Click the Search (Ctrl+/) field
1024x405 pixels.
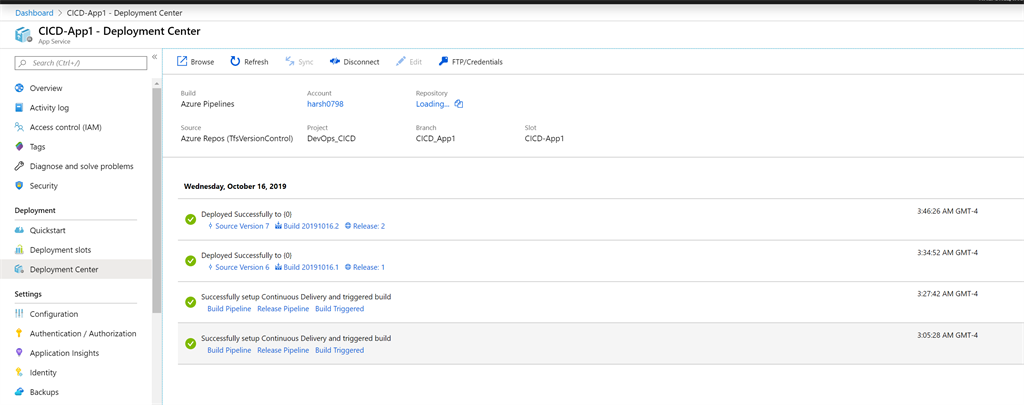[x=81, y=63]
